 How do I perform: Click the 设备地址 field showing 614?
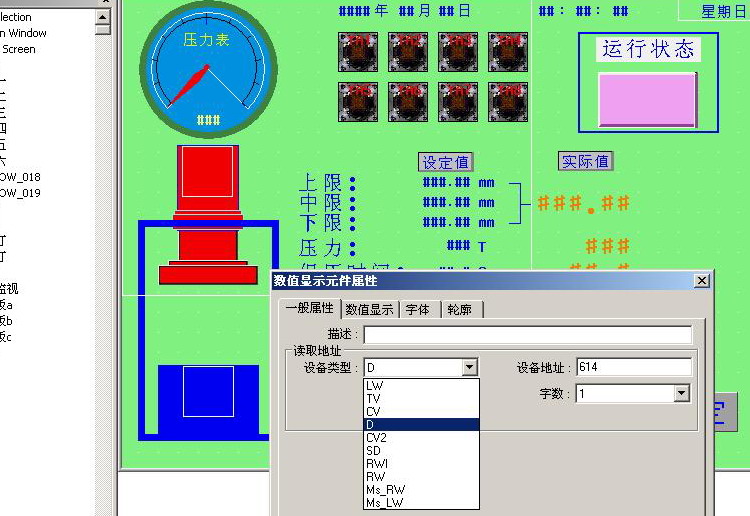pyautogui.click(x=633, y=367)
